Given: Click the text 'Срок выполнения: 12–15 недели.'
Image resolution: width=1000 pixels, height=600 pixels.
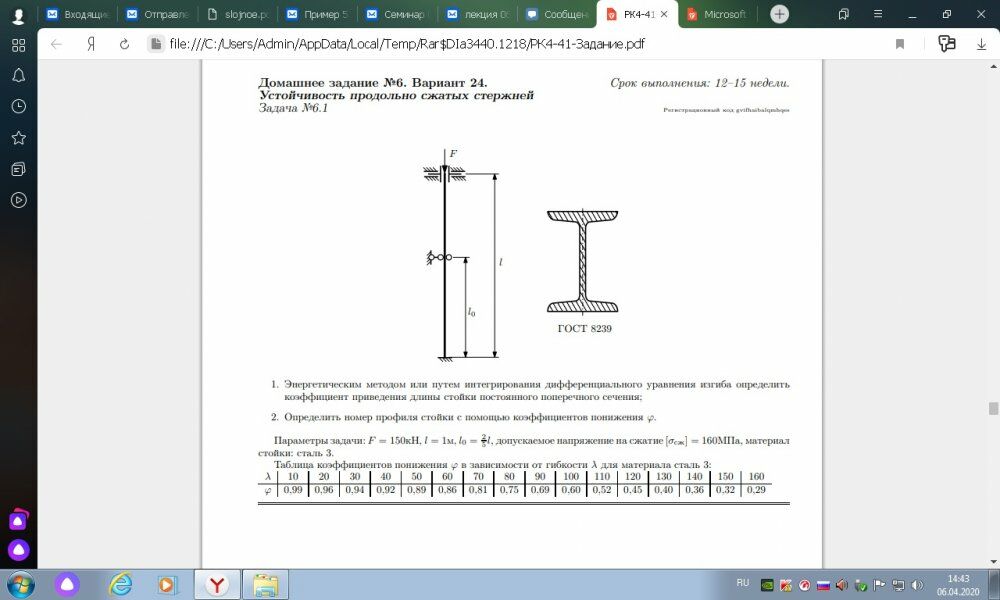Looking at the screenshot, I should 700,83.
